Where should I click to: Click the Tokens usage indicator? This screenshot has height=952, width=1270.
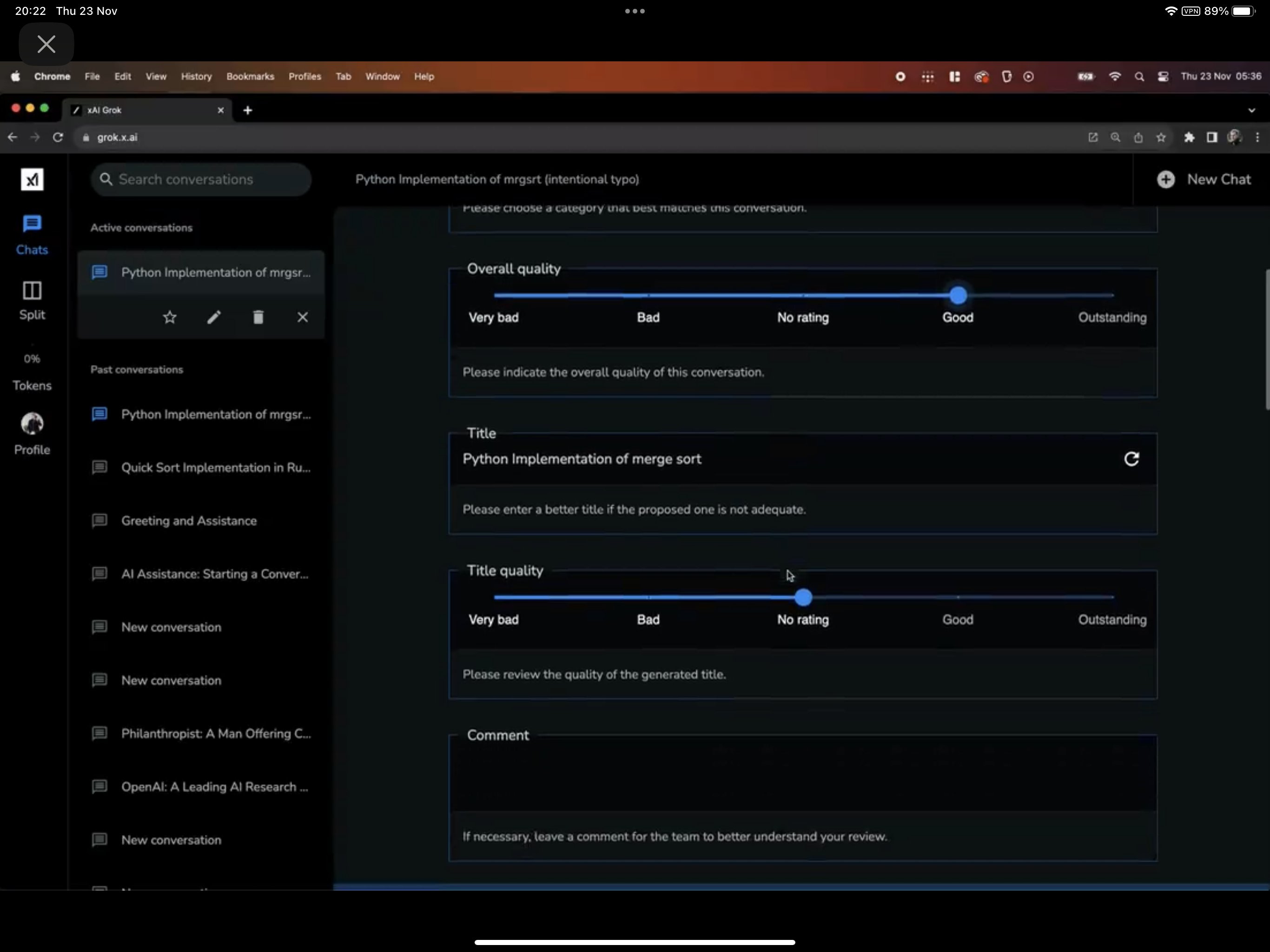(x=32, y=372)
